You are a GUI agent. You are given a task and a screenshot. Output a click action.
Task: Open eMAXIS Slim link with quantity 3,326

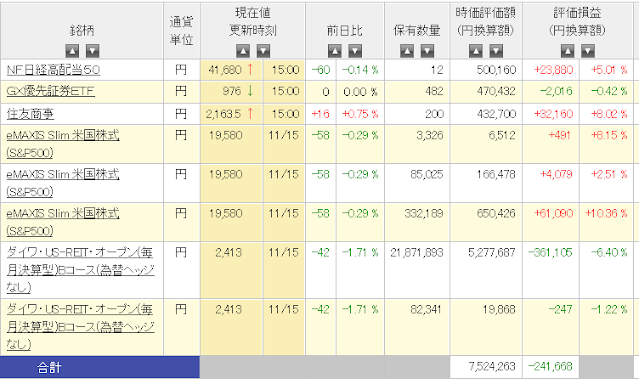pos(63,144)
